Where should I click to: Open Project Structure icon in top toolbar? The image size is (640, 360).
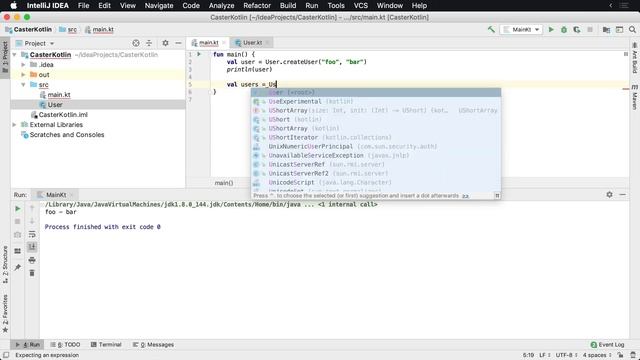tap(606, 29)
